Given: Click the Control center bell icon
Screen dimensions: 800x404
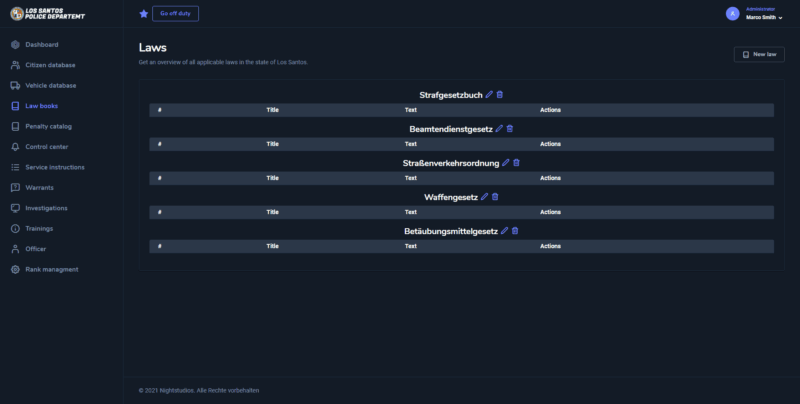Looking at the screenshot, I should 15,147.
